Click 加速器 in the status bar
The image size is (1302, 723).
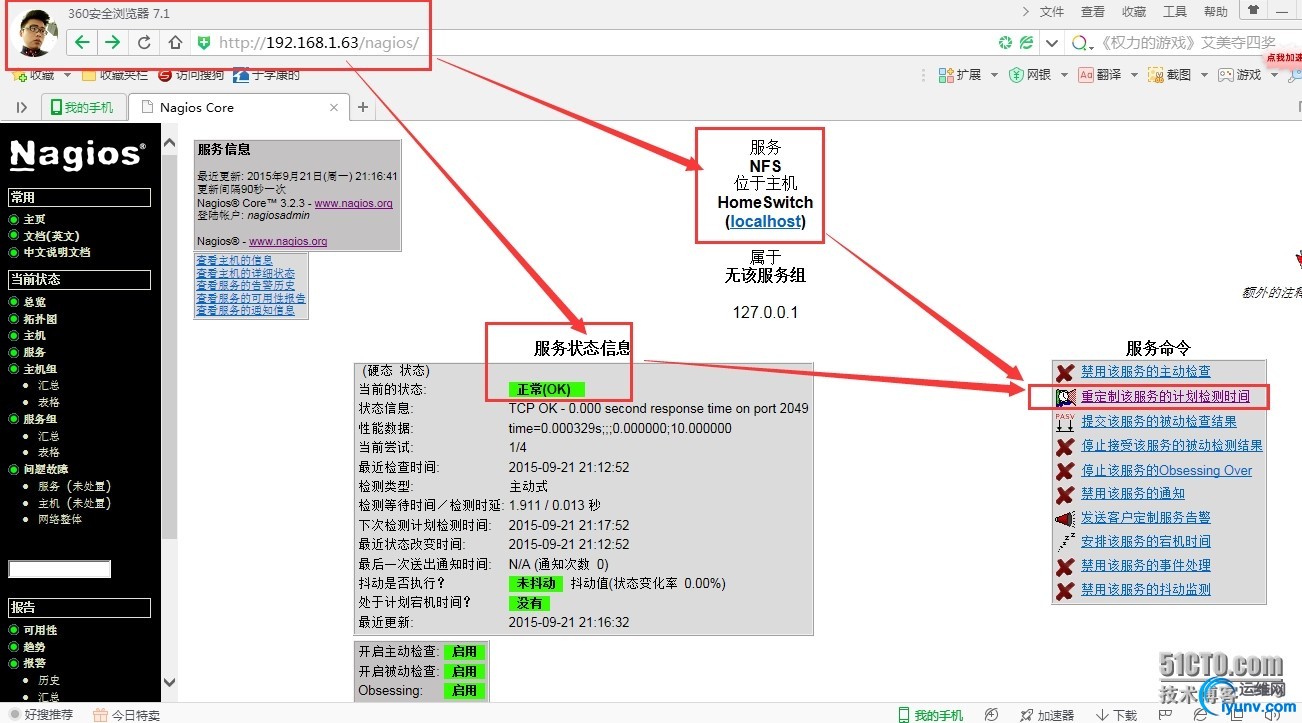point(1046,715)
